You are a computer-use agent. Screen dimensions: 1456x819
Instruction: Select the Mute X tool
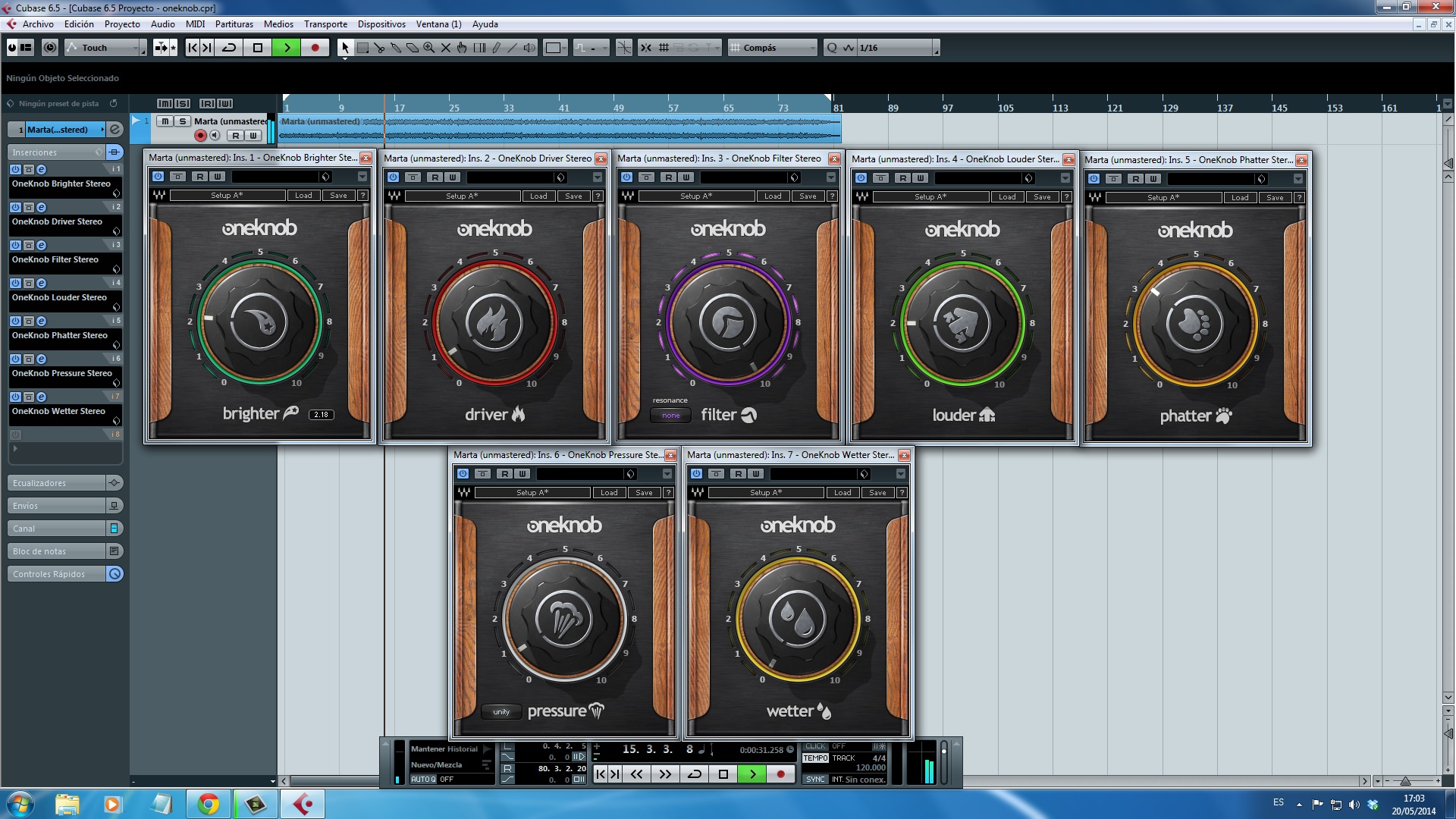pyautogui.click(x=446, y=48)
